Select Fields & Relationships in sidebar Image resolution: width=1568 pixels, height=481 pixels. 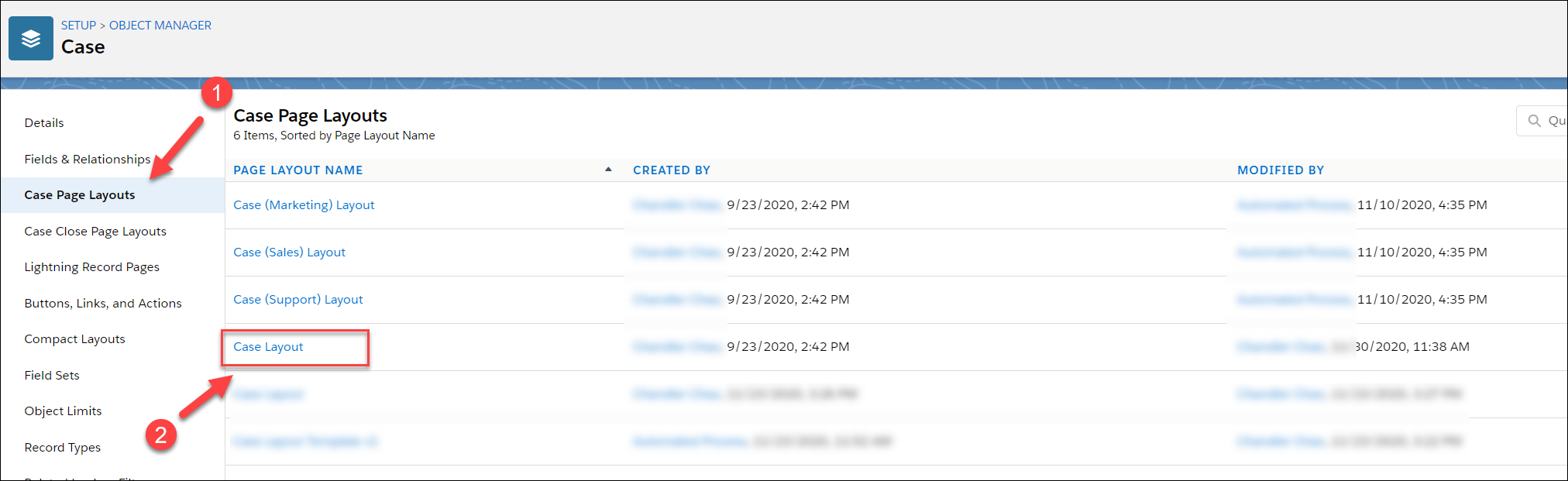pyautogui.click(x=88, y=159)
